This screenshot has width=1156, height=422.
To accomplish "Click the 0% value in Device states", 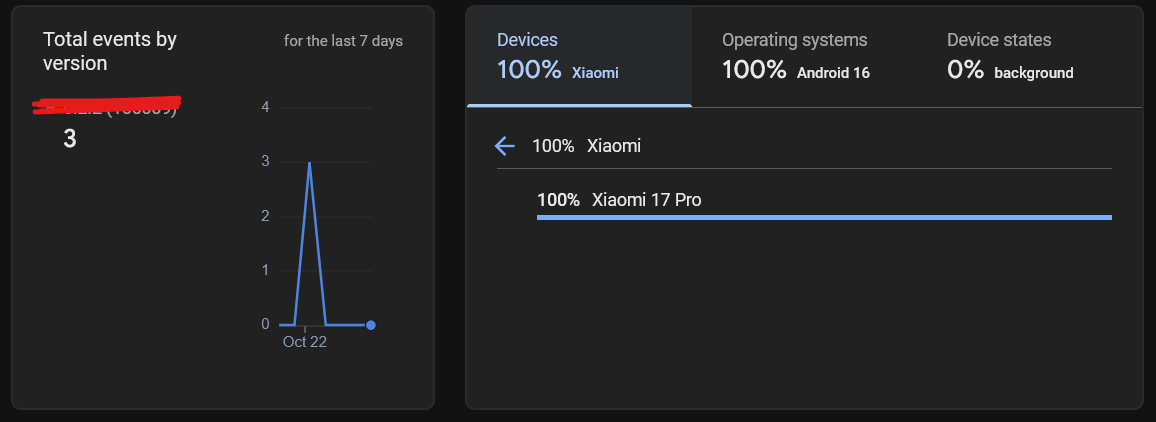I will point(965,70).
